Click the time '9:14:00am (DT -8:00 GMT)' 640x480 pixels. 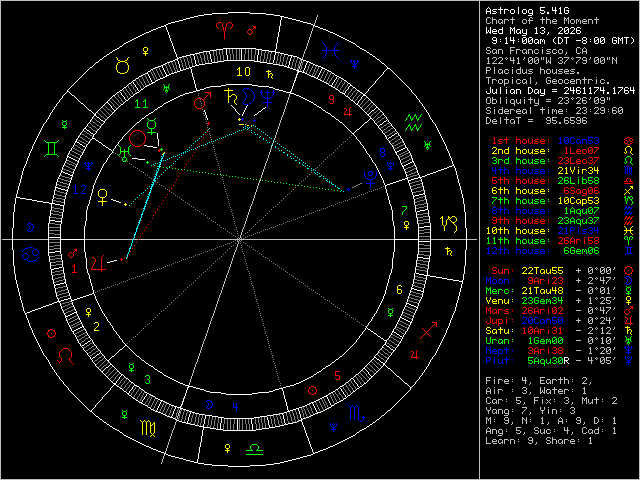point(563,41)
